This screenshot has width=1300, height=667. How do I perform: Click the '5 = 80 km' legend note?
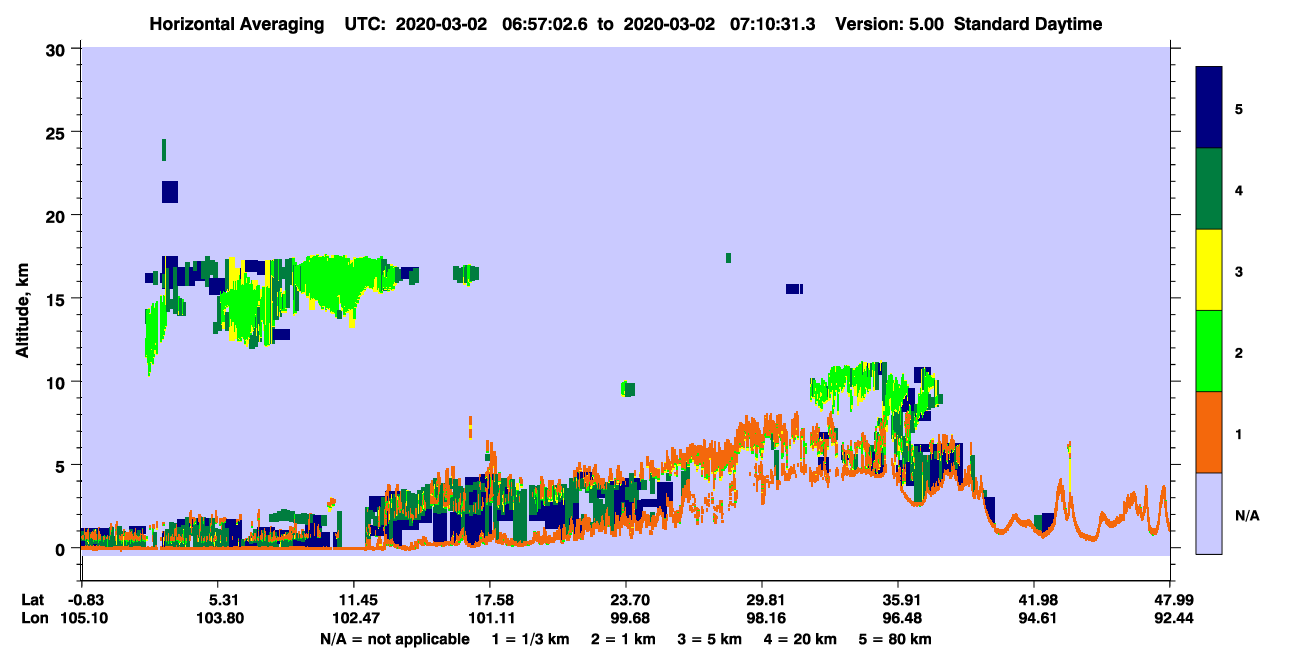[x=897, y=638]
